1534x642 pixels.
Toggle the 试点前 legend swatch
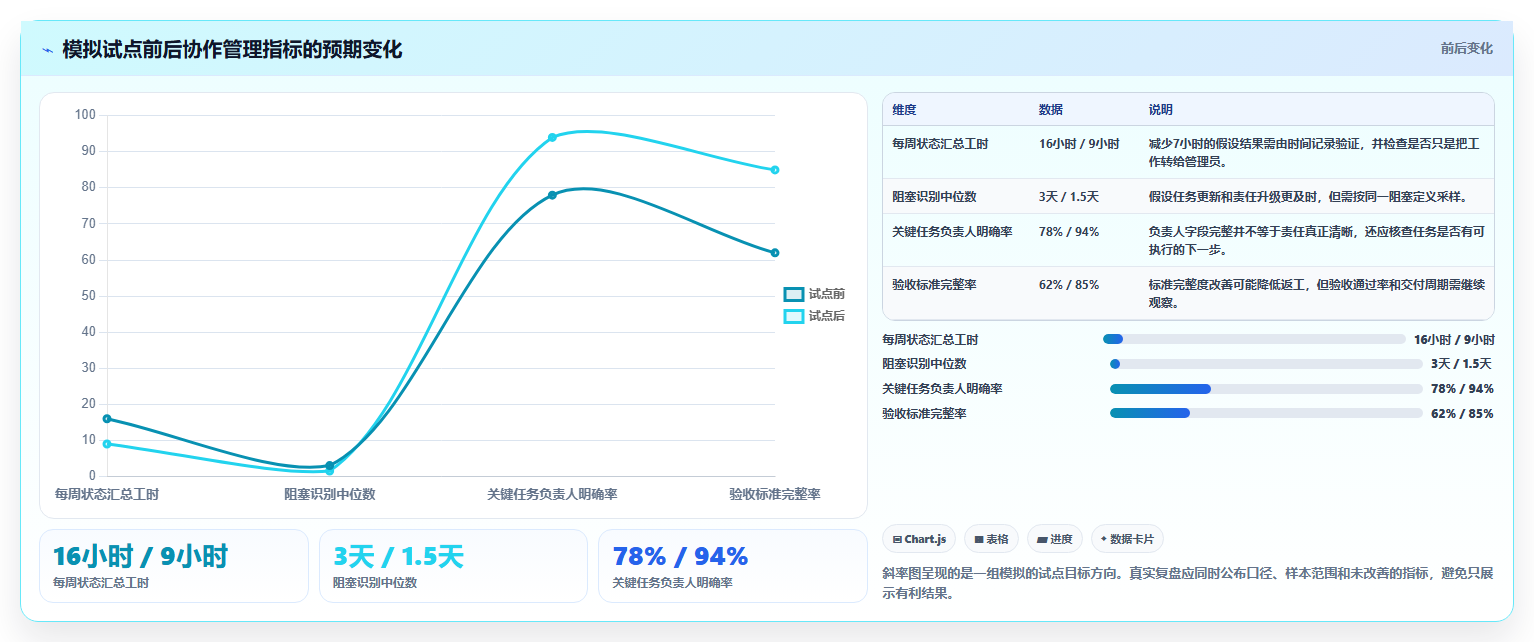(x=794, y=294)
